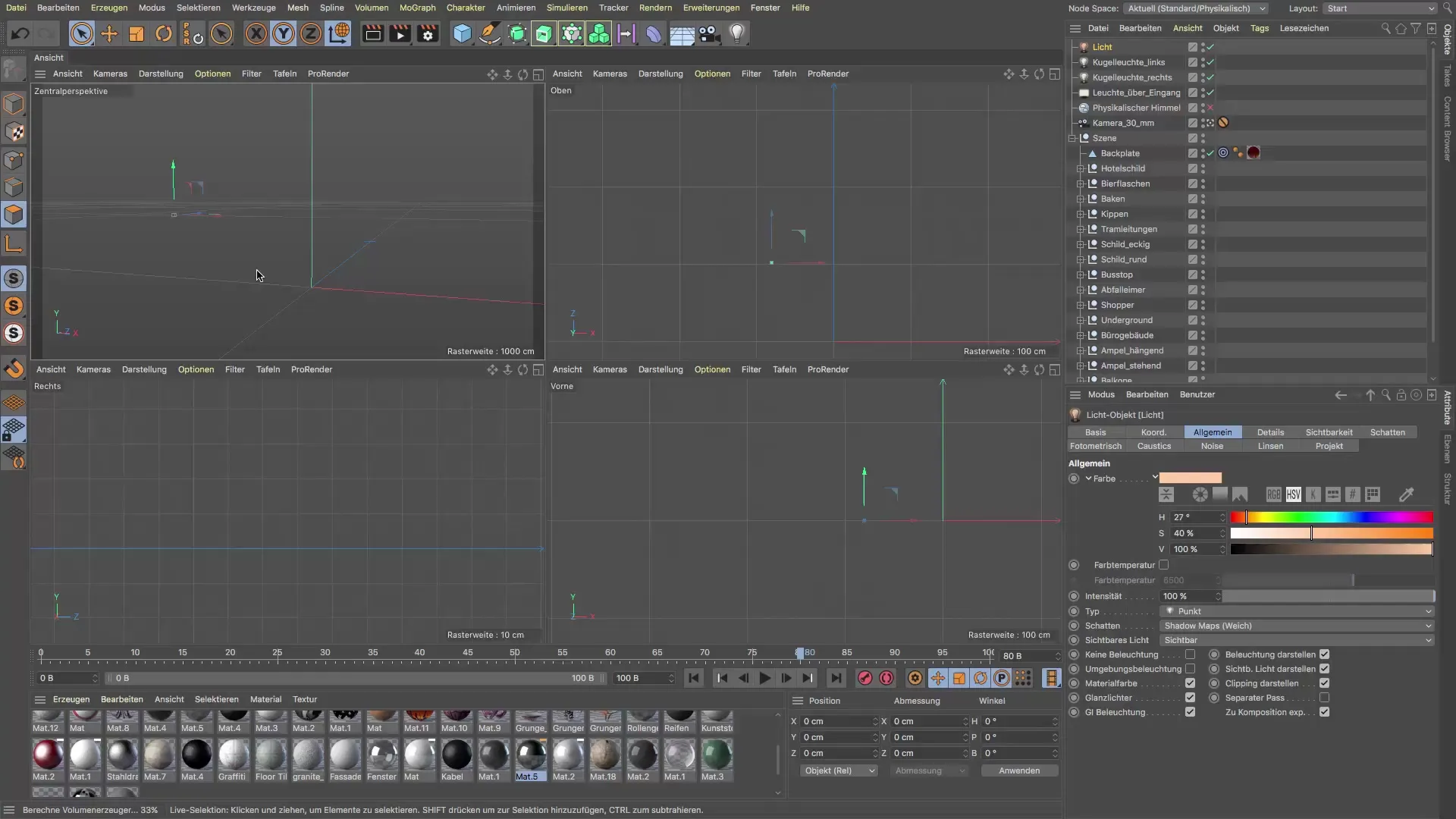Image resolution: width=1456 pixels, height=819 pixels.
Task: Disable GI Beleuchtung checkbox
Action: click(x=1191, y=712)
